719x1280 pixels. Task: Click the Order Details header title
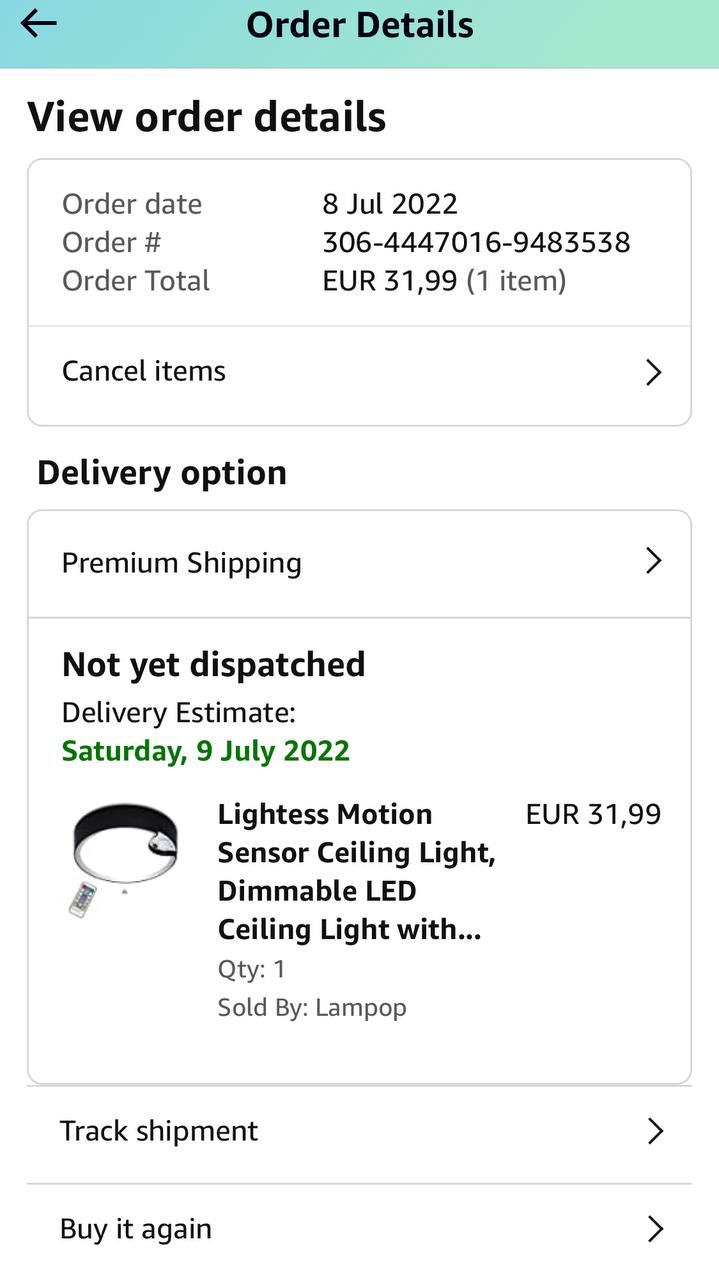point(360,25)
